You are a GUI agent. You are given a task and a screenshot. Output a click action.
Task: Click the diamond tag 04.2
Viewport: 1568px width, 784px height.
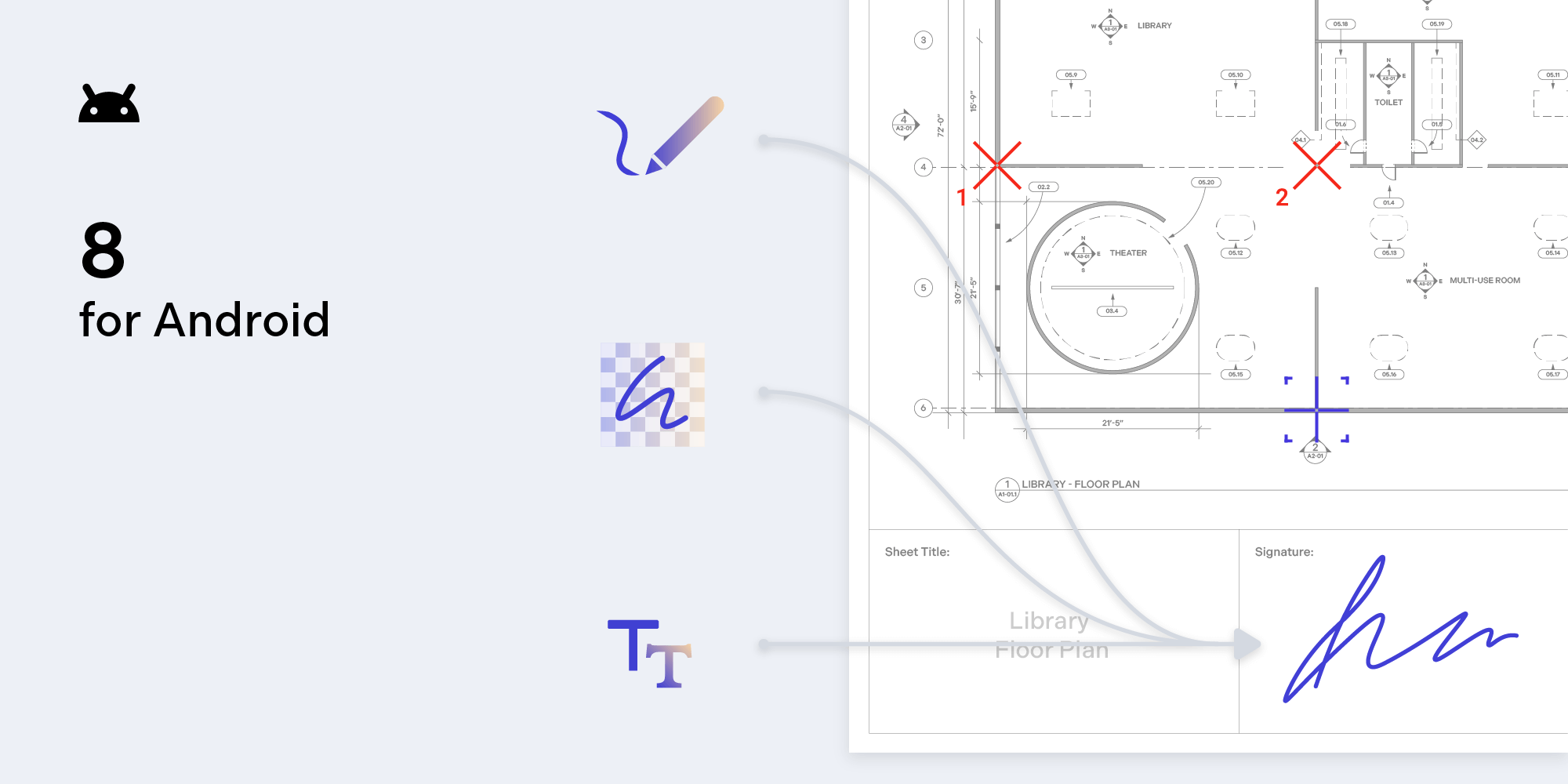(1476, 140)
